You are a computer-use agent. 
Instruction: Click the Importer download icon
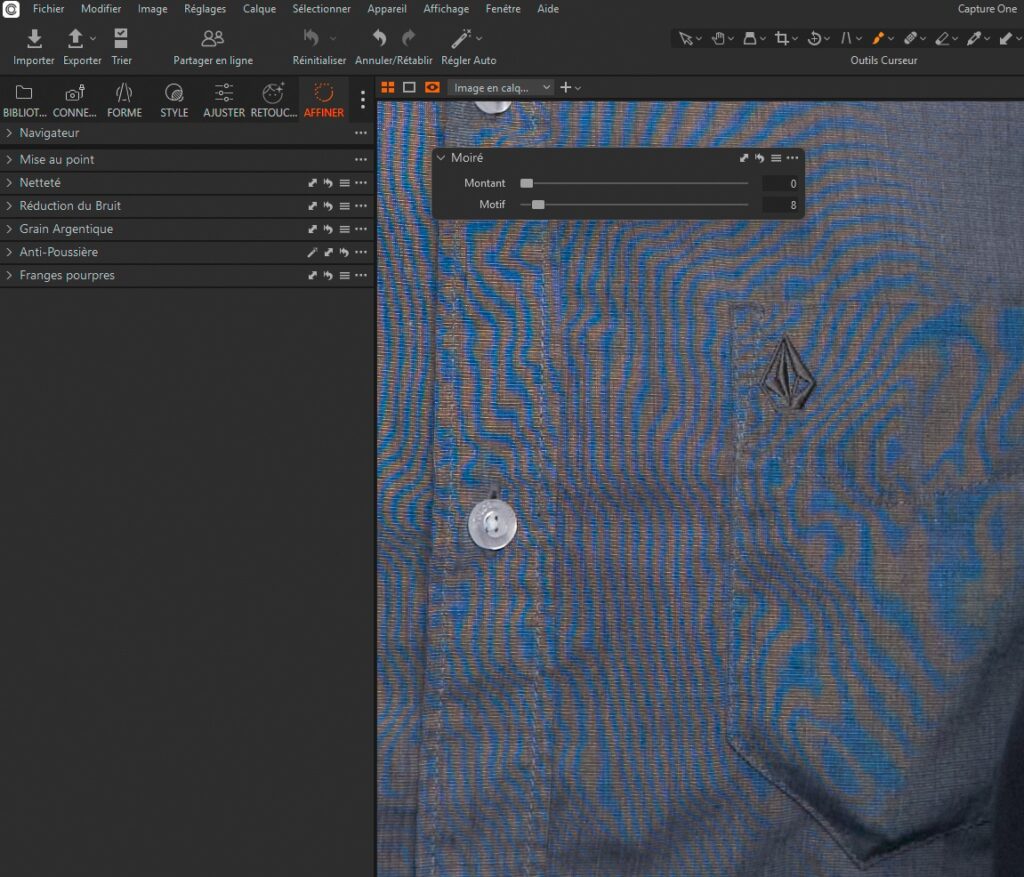click(x=34, y=39)
